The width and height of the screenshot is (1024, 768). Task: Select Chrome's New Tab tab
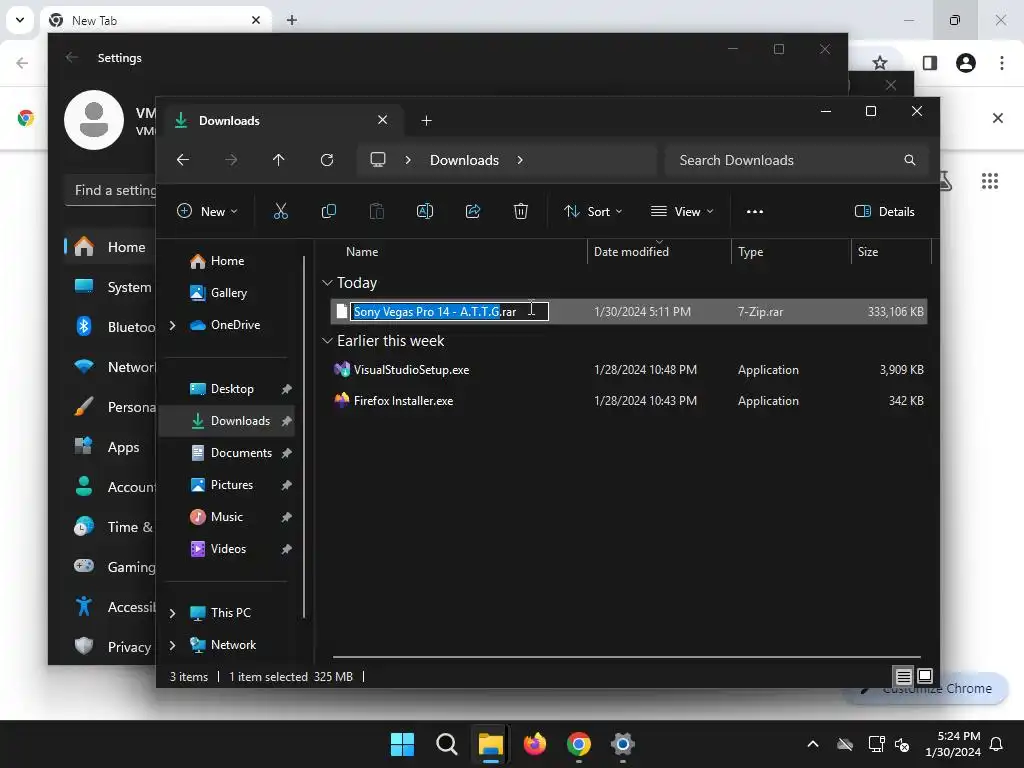click(155, 20)
